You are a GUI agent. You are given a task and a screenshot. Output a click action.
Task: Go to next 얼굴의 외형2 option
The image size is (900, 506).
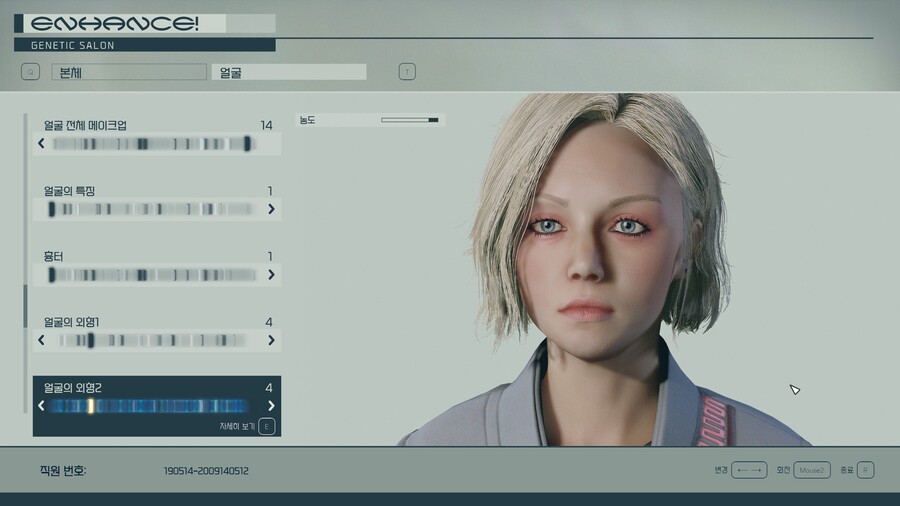tap(271, 405)
